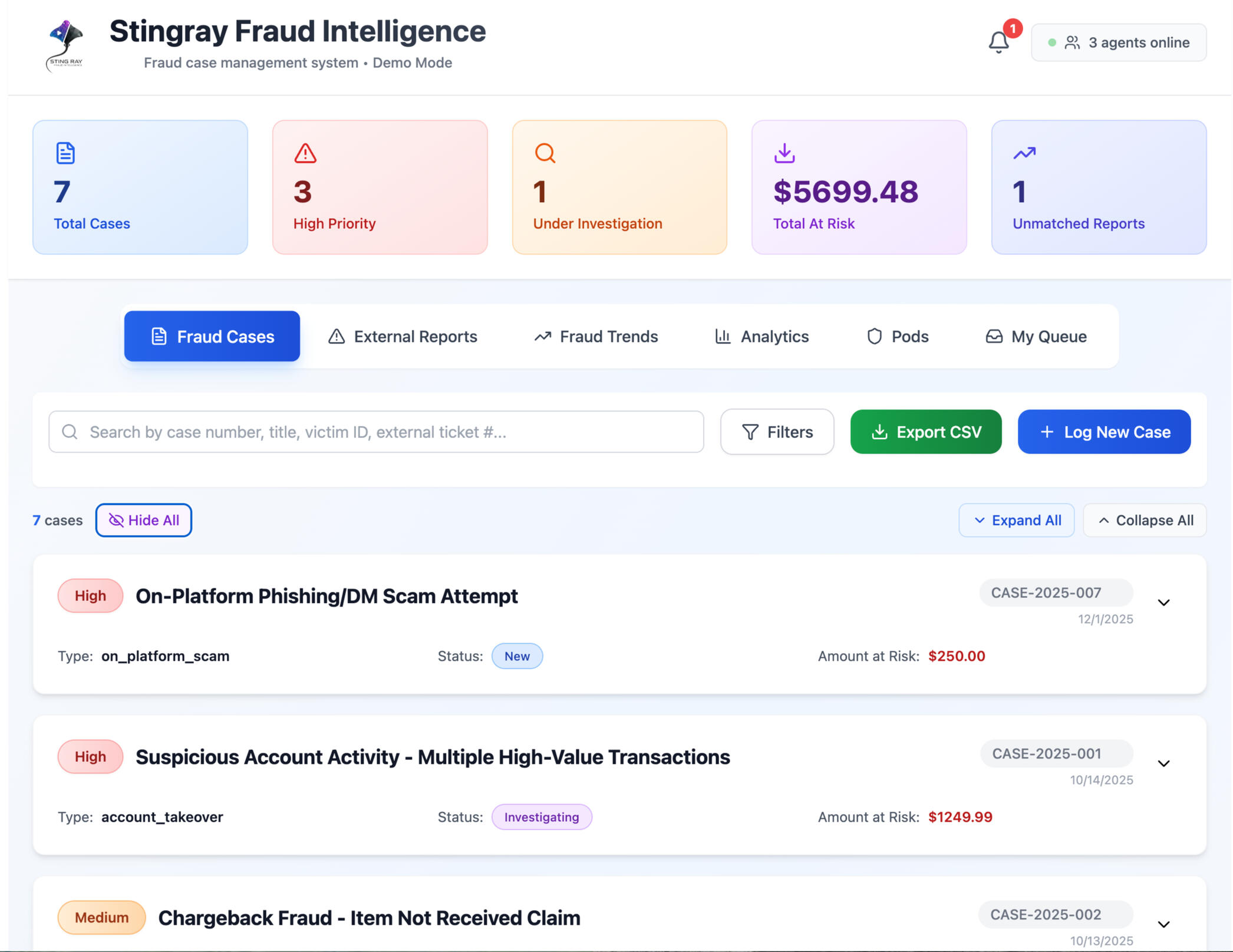The height and width of the screenshot is (952, 1233).
Task: Click the Stingray logo image
Action: pos(65,45)
